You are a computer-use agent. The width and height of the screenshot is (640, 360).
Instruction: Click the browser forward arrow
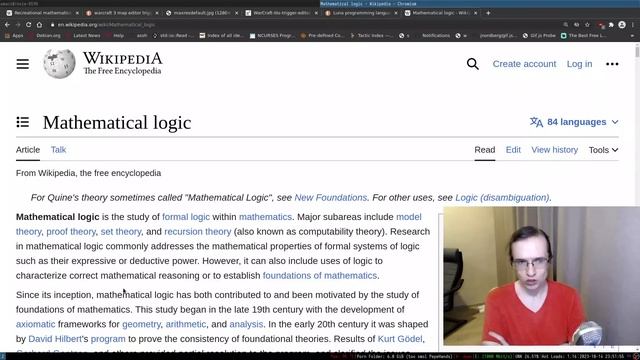pyautogui.click(x=18, y=25)
